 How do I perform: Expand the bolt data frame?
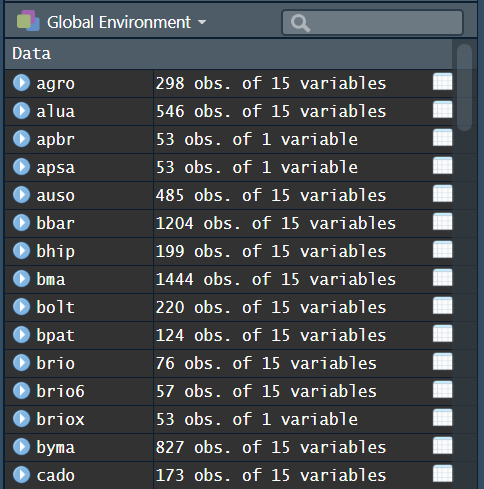coord(22,307)
